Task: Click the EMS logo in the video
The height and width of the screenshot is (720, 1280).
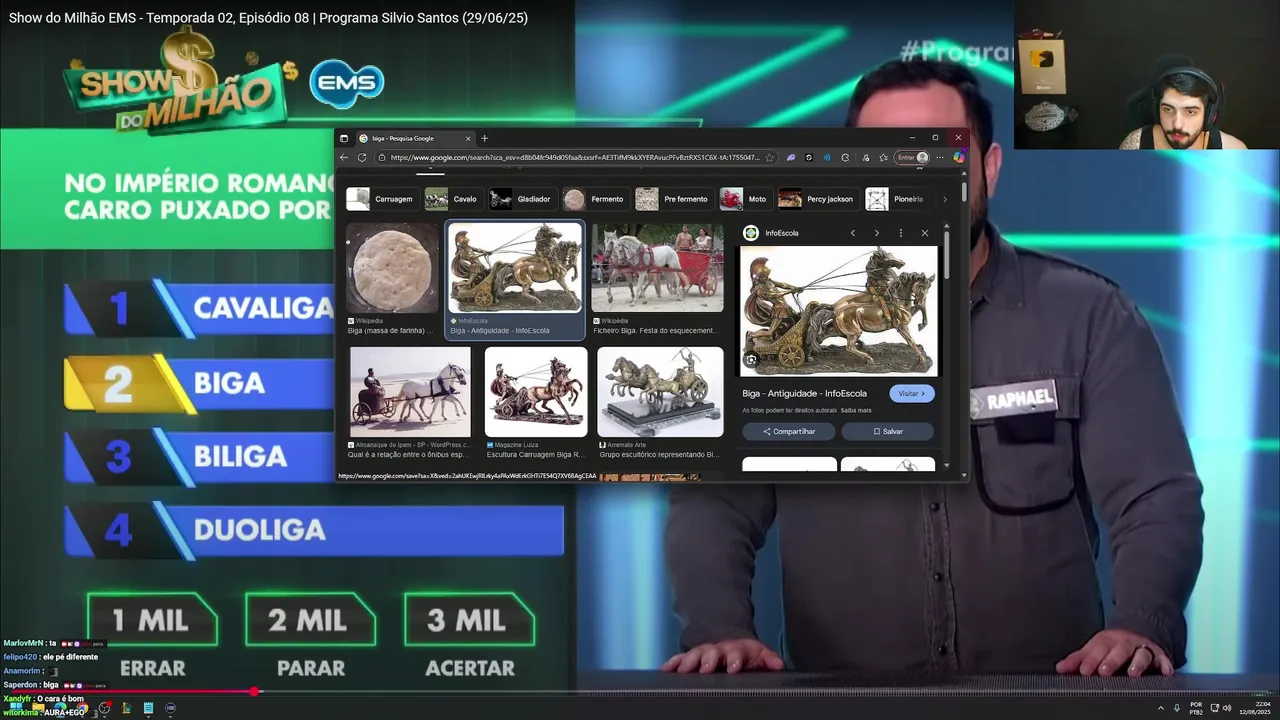Action: pos(347,83)
